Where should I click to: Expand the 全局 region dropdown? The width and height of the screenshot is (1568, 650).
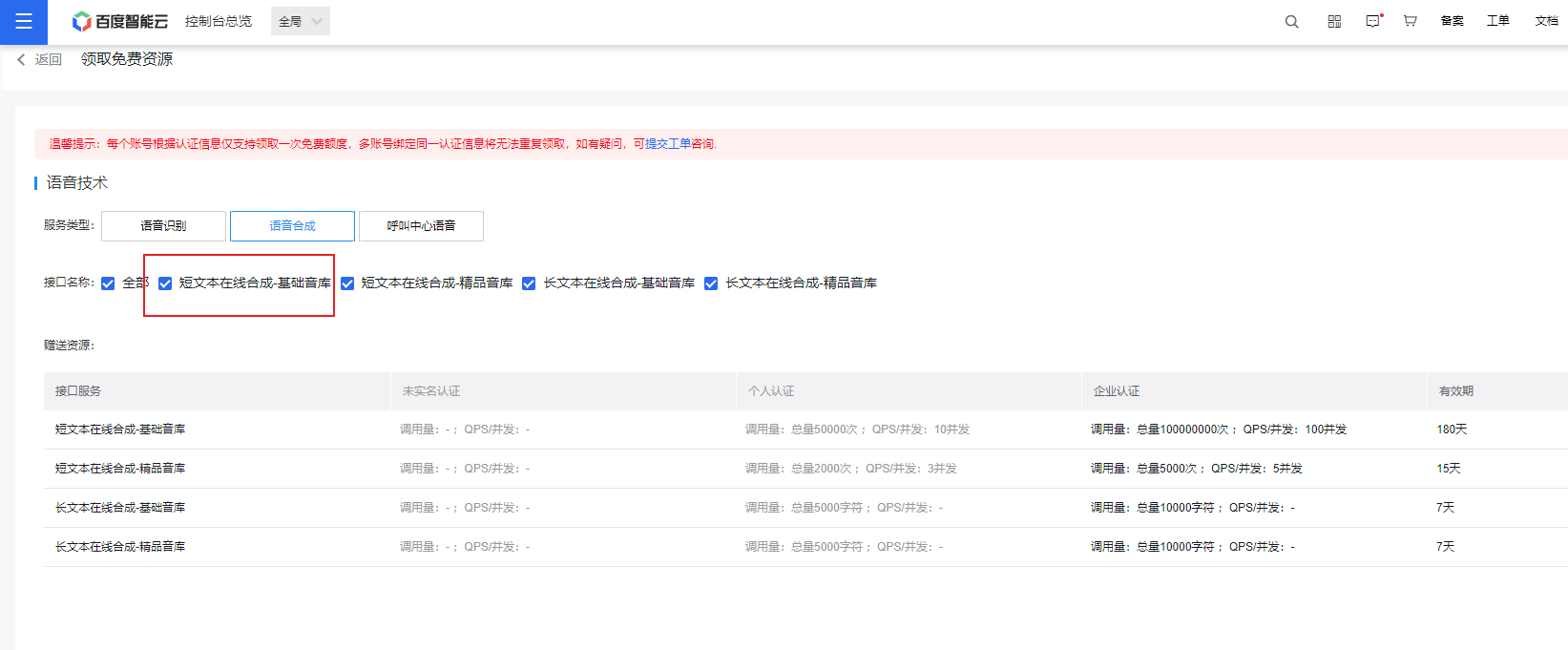coord(301,21)
